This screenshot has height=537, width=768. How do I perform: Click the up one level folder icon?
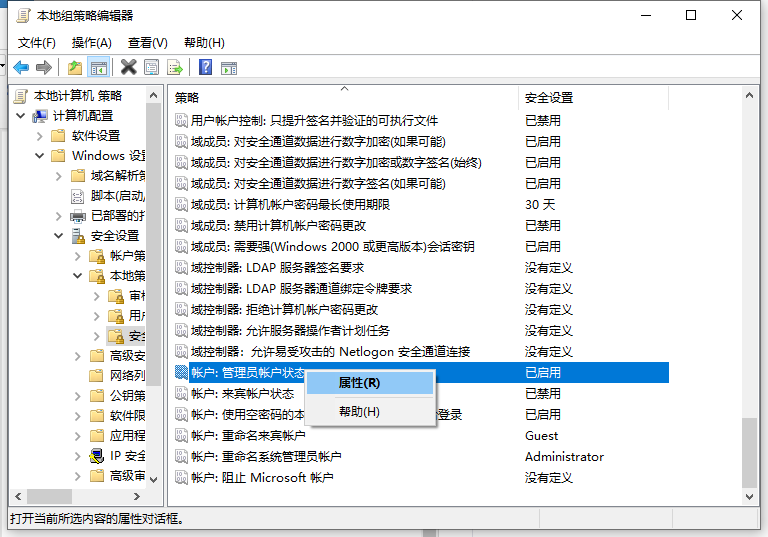75,67
